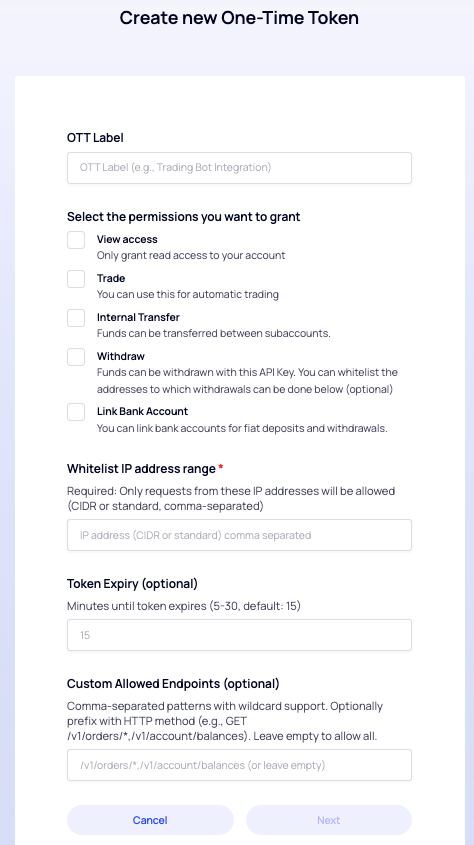Focus the Token Expiry minutes field
The height and width of the screenshot is (845, 474).
(x=239, y=635)
